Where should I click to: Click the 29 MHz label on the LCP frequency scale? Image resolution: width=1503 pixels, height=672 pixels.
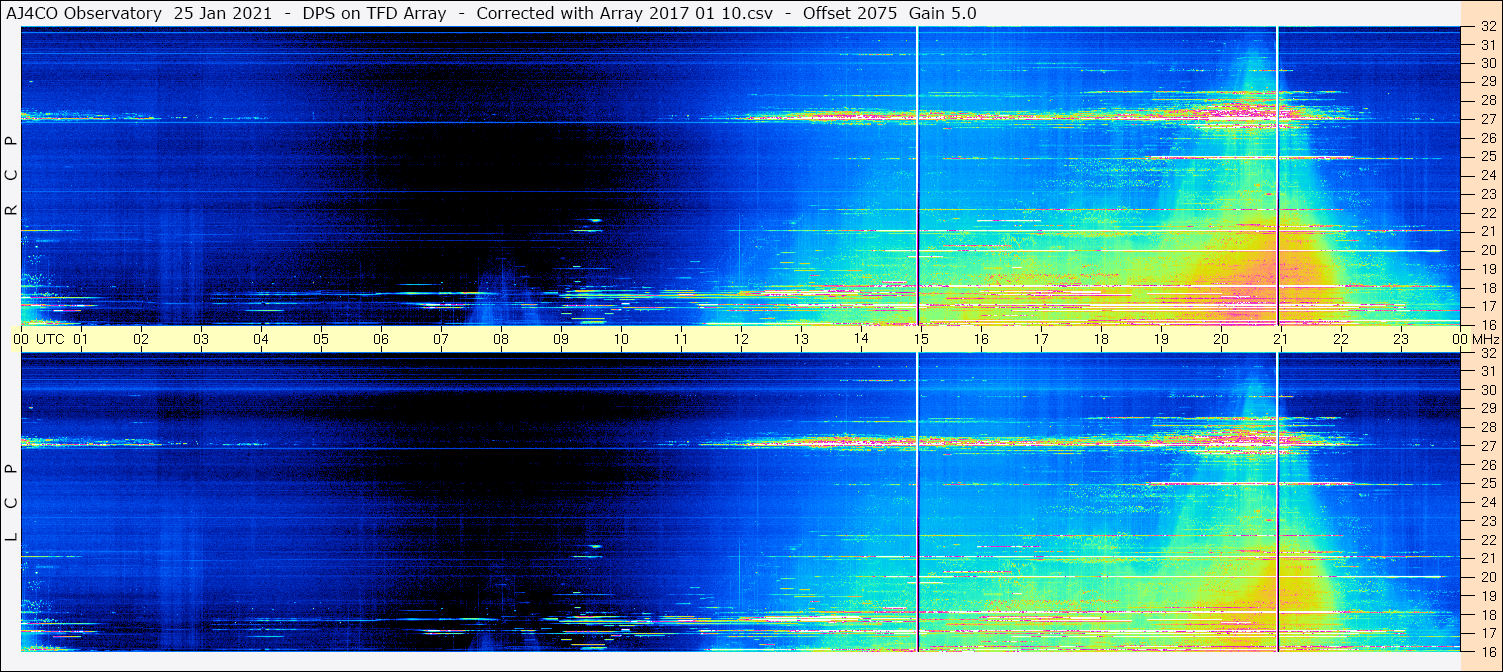point(1488,409)
